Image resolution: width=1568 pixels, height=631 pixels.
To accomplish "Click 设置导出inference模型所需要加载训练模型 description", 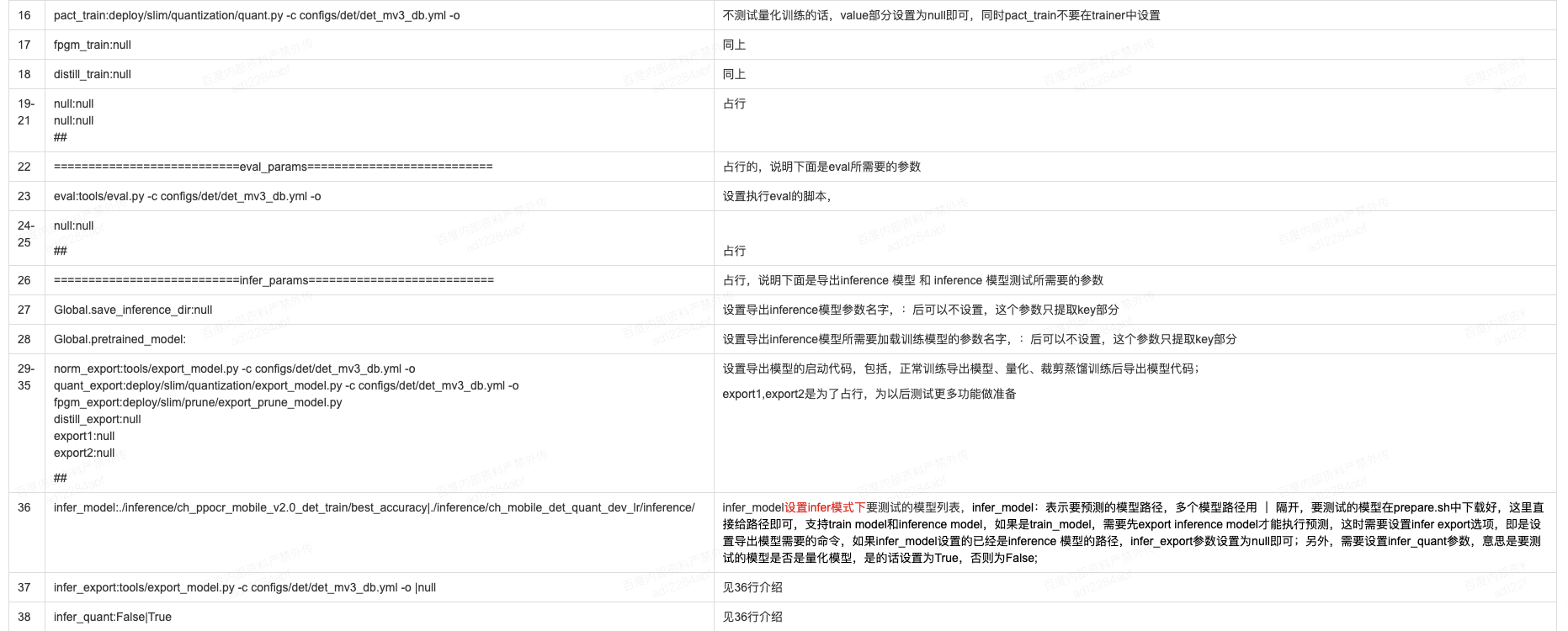I will click(x=980, y=339).
